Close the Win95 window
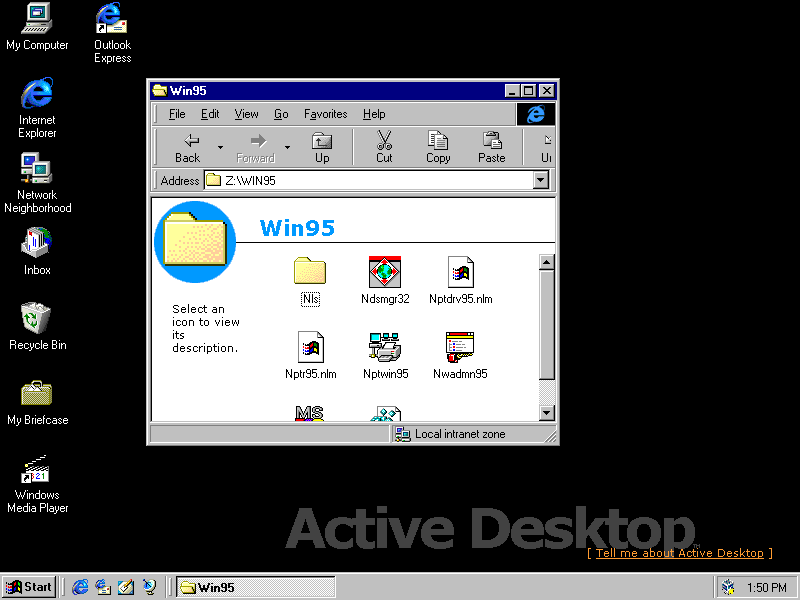Image resolution: width=800 pixels, height=600 pixels. tap(547, 91)
